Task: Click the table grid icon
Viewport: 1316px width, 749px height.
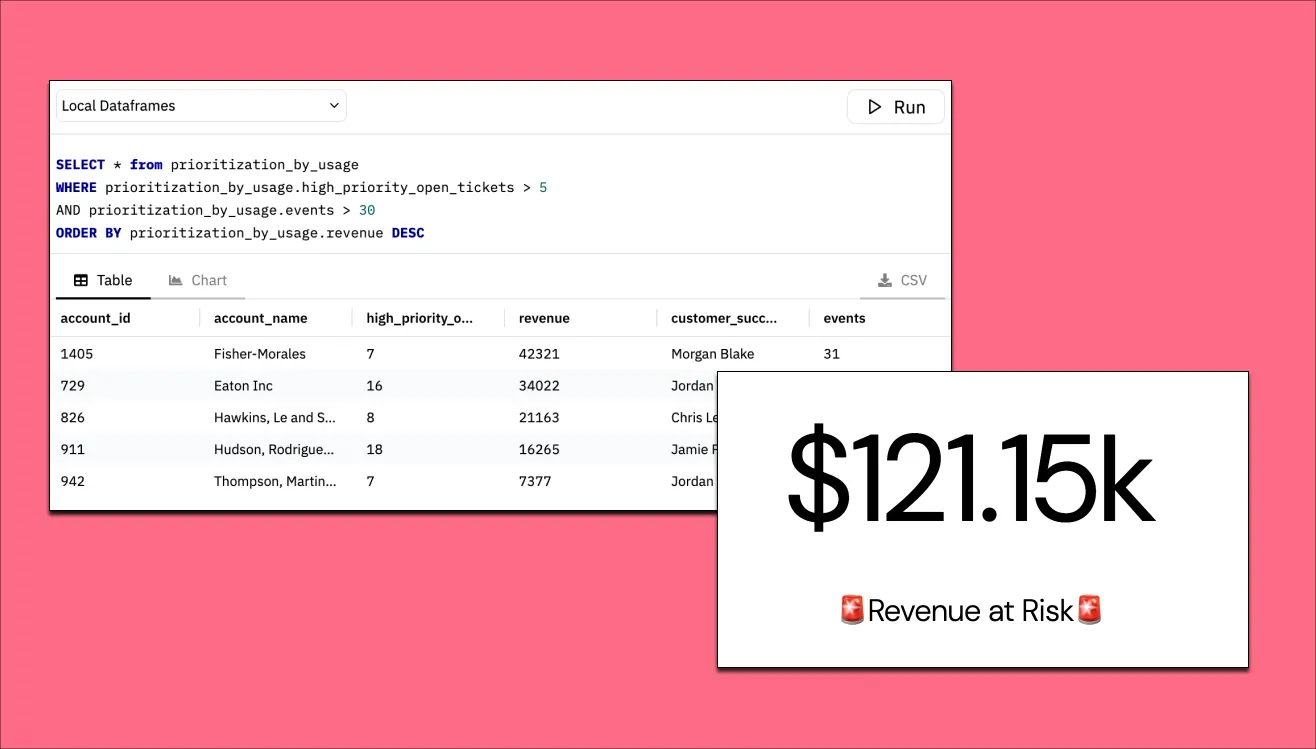Action: (x=81, y=280)
